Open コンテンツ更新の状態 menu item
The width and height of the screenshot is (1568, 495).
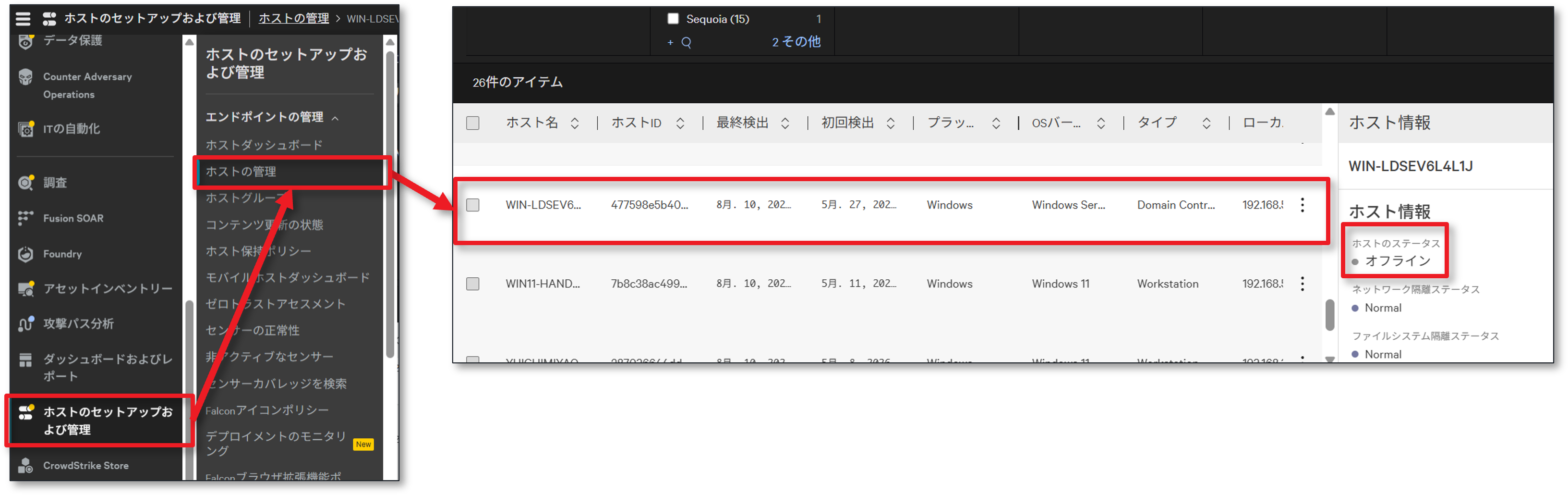[x=264, y=224]
